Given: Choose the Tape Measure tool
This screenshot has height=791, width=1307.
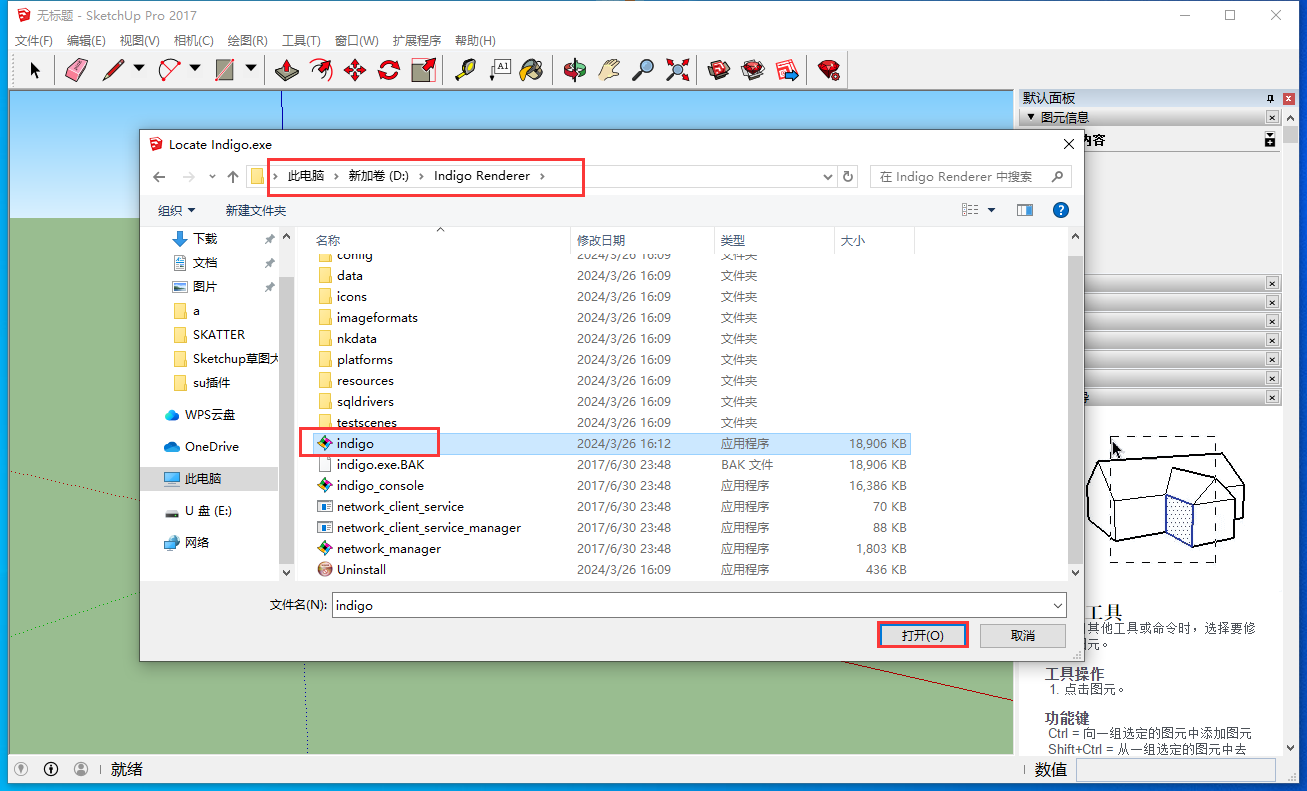Looking at the screenshot, I should (465, 70).
